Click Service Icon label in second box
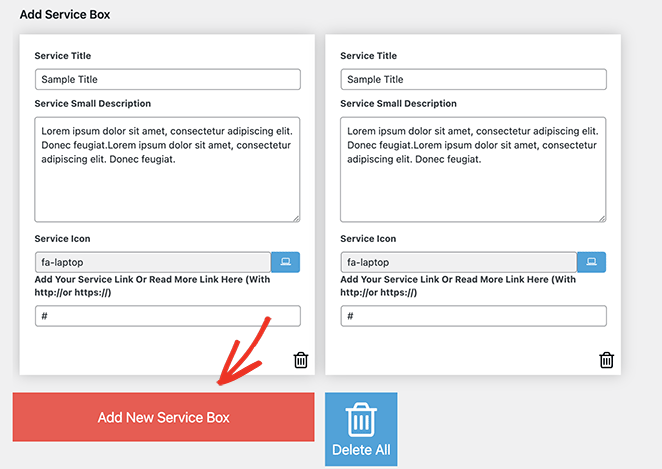 click(x=368, y=239)
